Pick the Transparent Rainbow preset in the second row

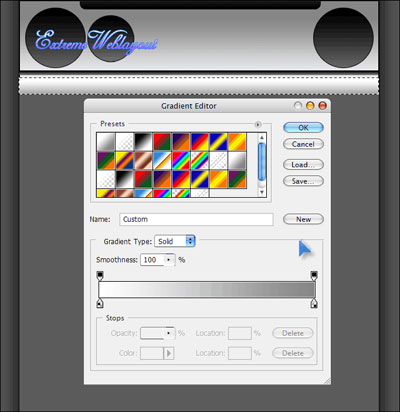200,160
